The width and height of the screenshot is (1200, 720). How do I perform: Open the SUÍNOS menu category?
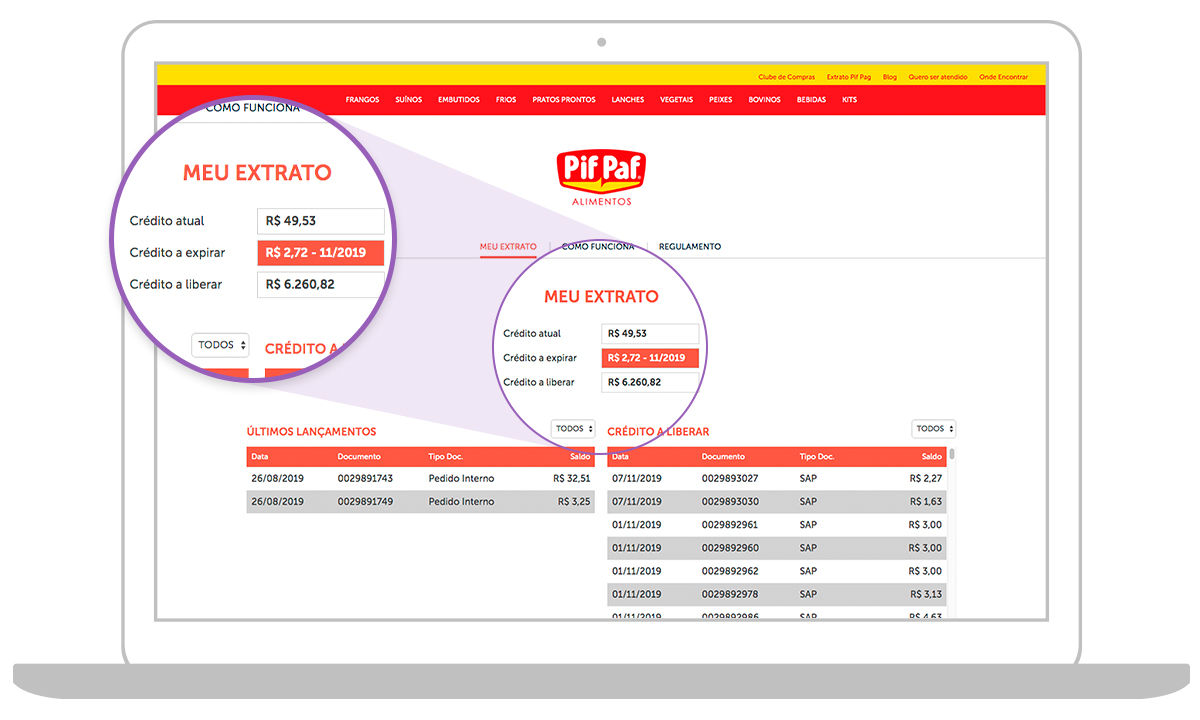pyautogui.click(x=409, y=100)
